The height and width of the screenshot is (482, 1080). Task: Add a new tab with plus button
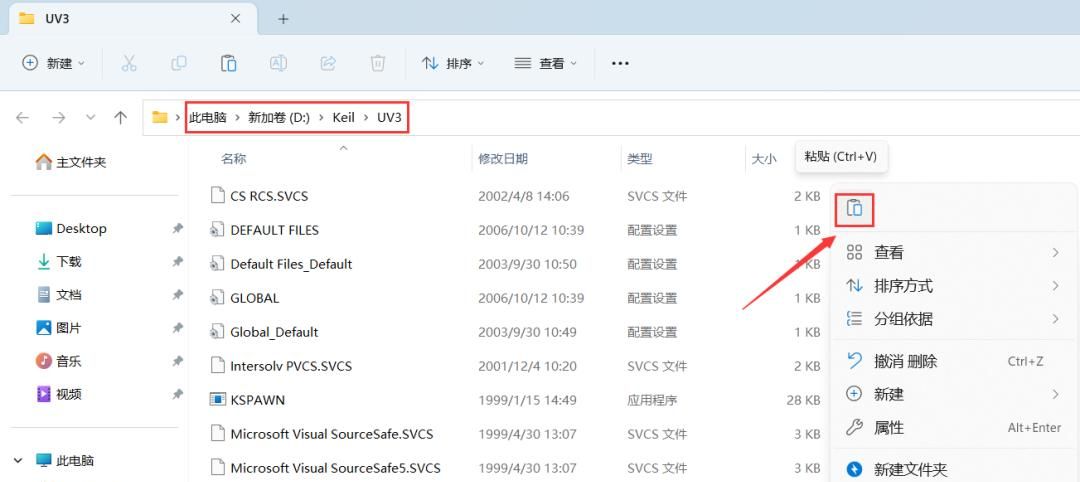click(x=283, y=19)
